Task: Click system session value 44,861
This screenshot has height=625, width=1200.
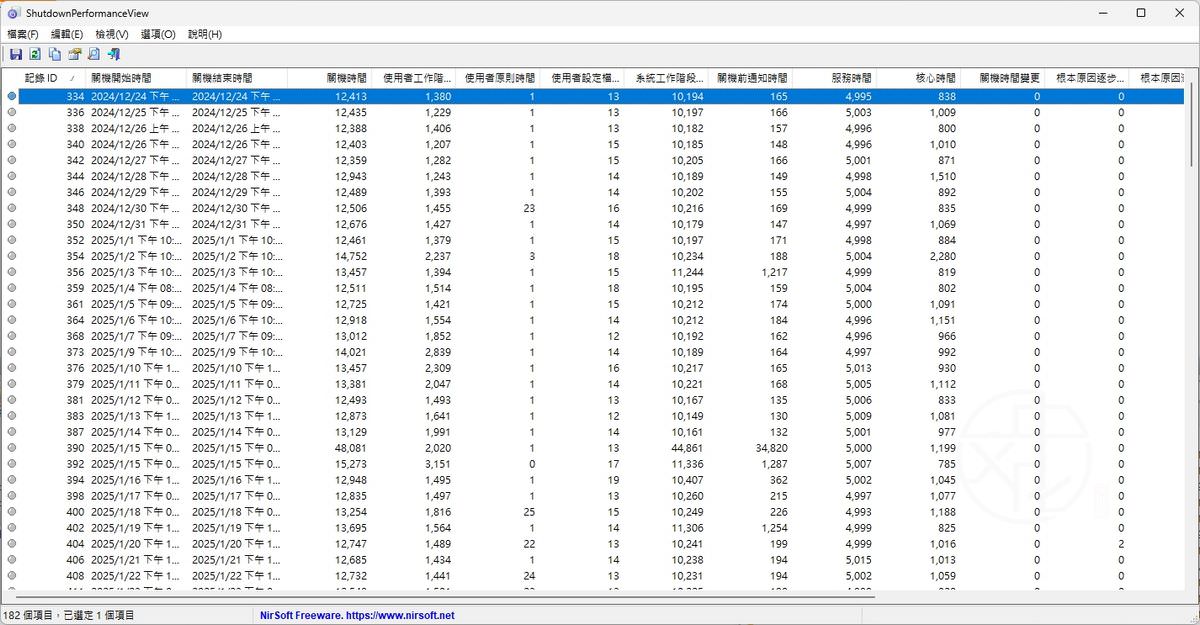Action: click(x=687, y=448)
